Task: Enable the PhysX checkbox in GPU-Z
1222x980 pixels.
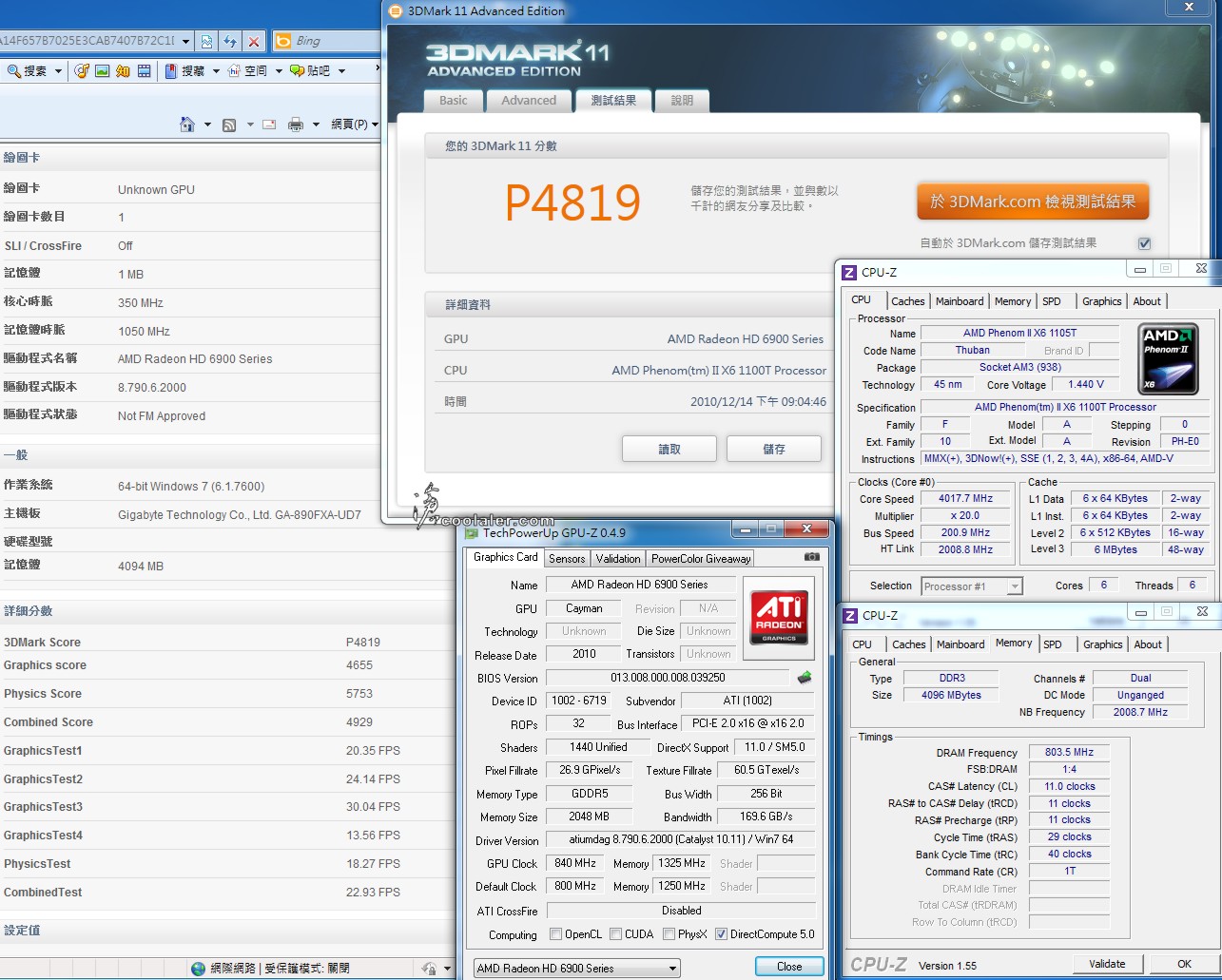Action: click(x=669, y=934)
